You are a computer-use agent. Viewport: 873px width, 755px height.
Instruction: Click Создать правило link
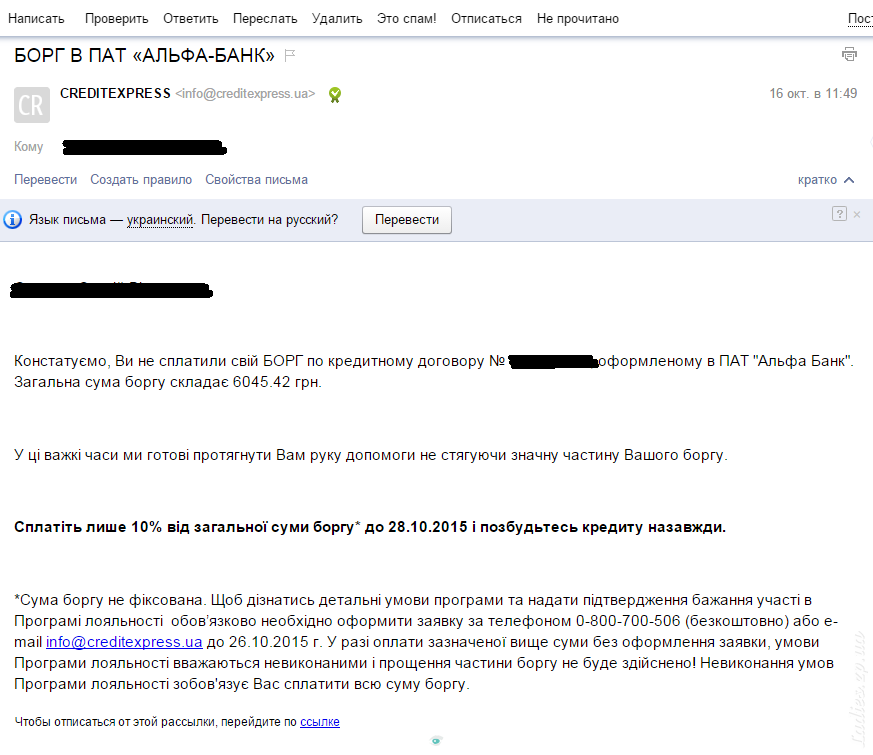click(x=141, y=180)
